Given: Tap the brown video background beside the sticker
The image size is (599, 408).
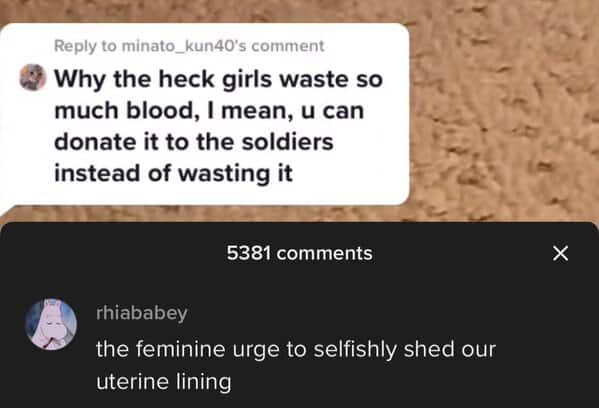Looking at the screenshot, I should pyautogui.click(x=504, y=115).
